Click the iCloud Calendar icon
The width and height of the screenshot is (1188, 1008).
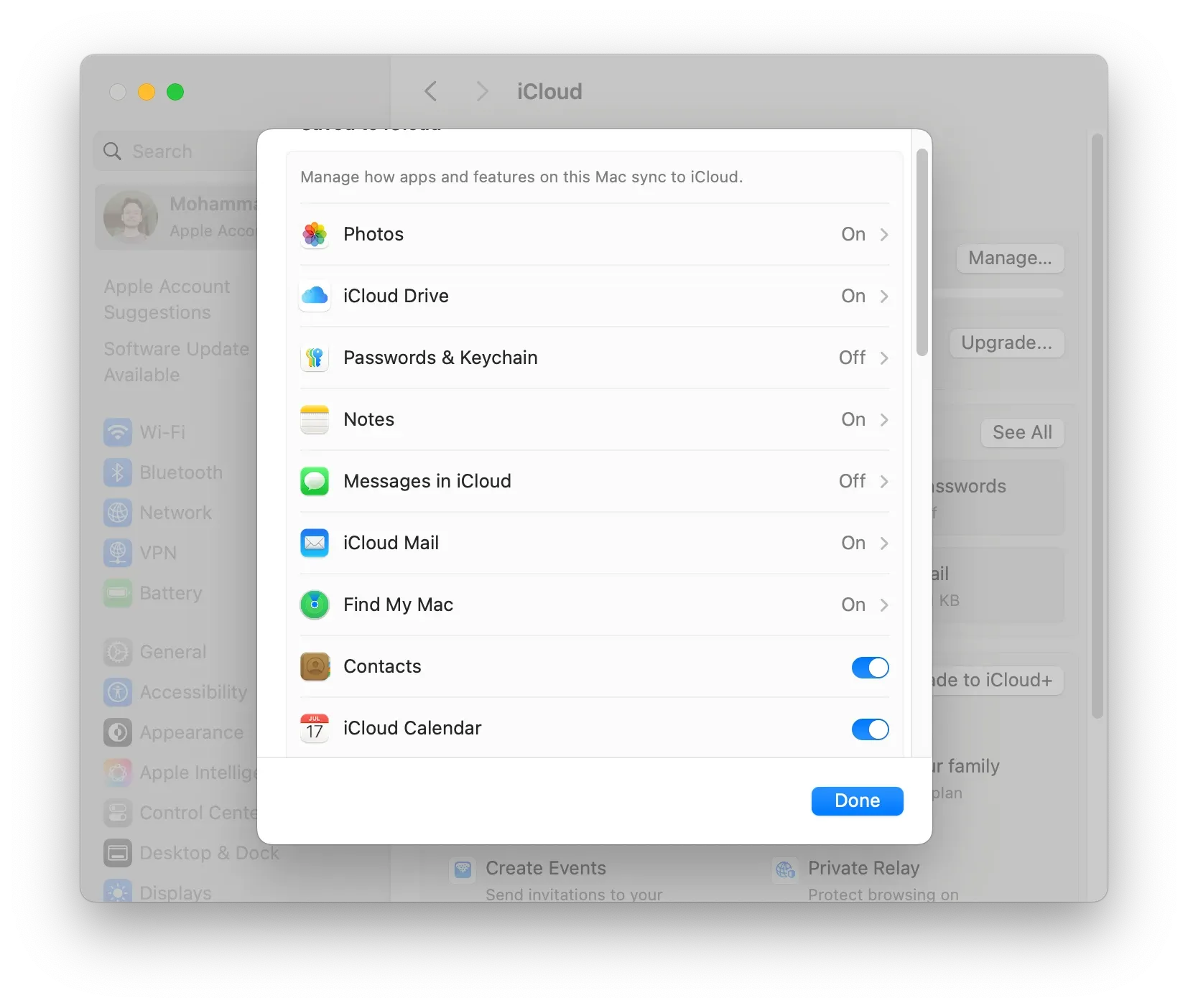[x=315, y=728]
